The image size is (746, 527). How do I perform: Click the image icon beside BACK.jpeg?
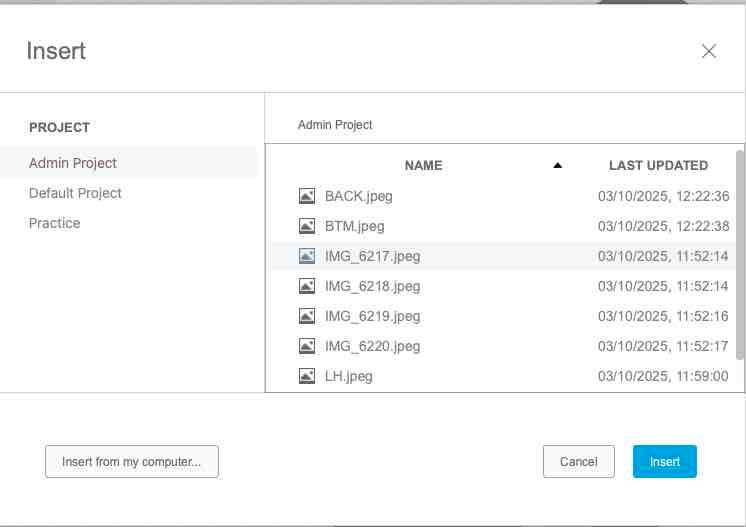tap(307, 196)
